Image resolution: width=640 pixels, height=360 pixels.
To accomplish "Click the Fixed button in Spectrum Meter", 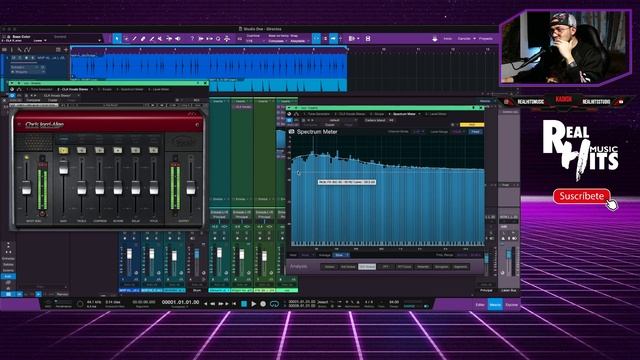I will click(476, 132).
